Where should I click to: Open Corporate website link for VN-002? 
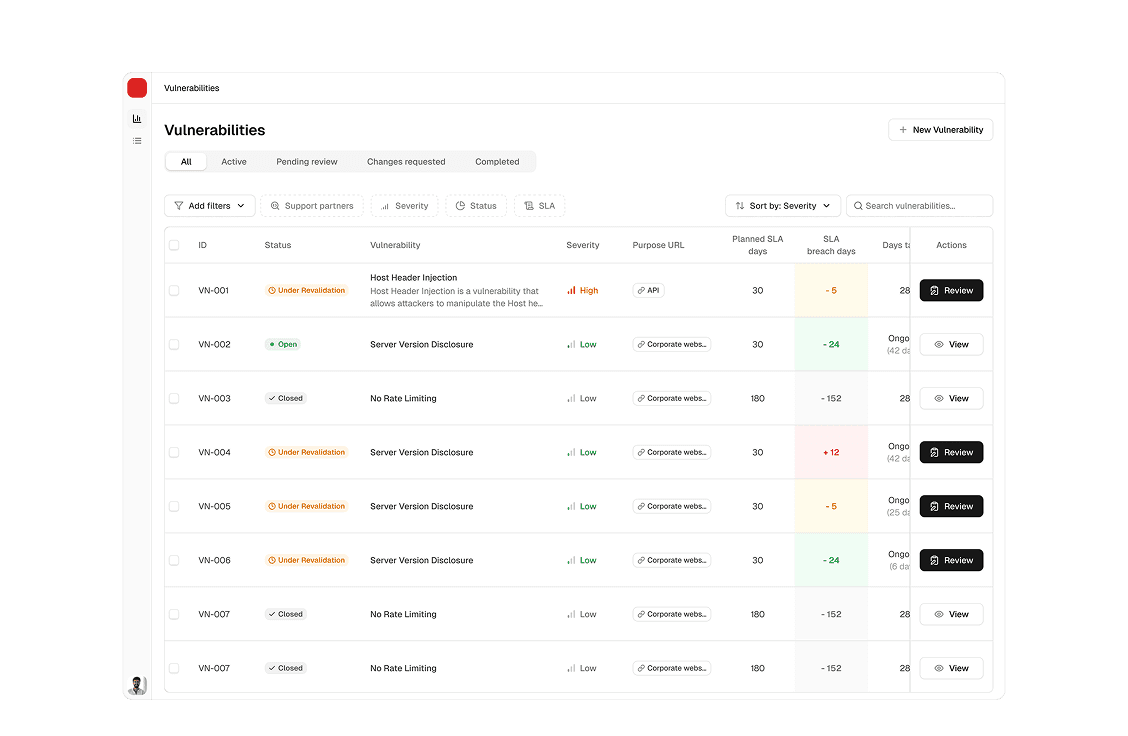tap(672, 345)
